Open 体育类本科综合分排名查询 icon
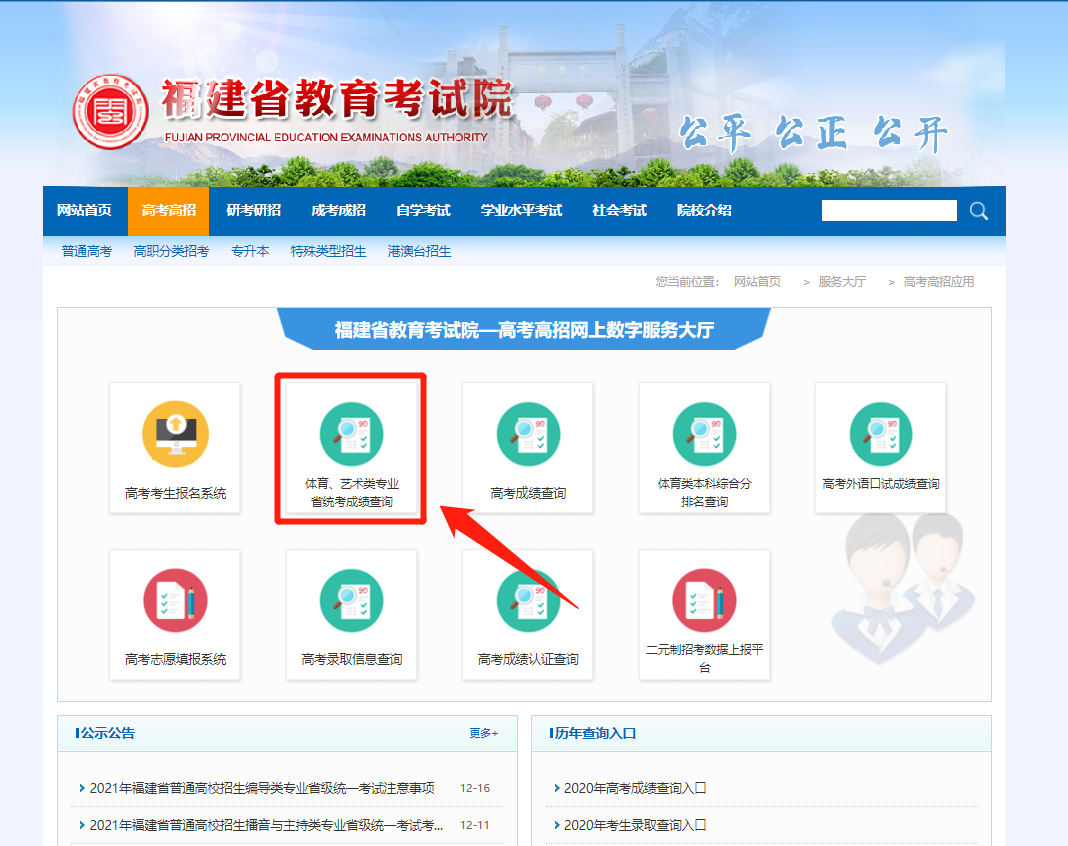 pyautogui.click(x=704, y=434)
